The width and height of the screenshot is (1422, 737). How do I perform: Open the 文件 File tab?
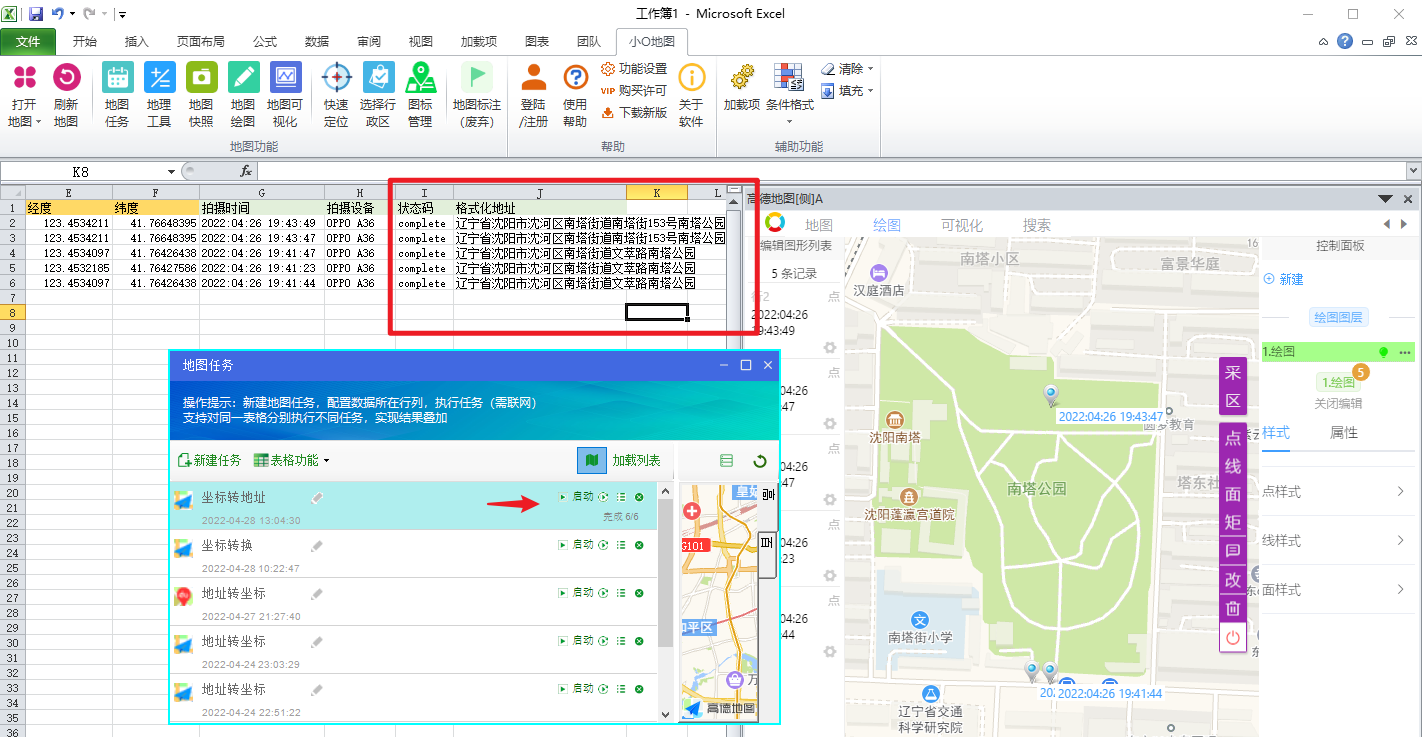tap(28, 42)
